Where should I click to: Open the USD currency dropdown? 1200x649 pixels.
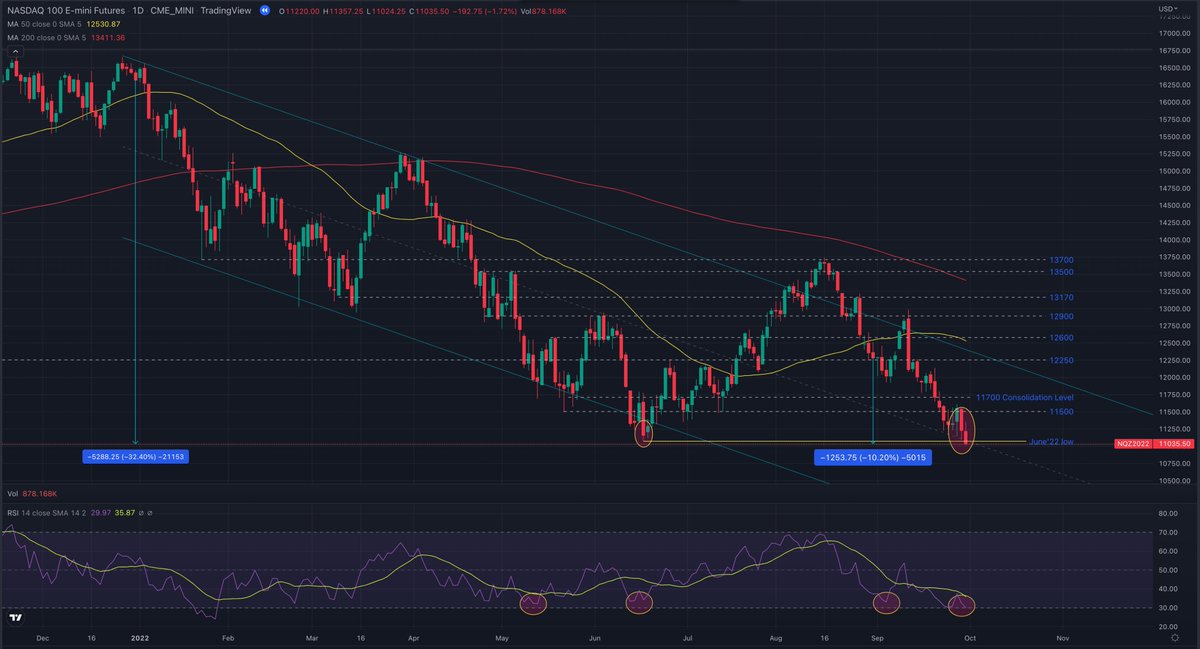click(x=1170, y=9)
